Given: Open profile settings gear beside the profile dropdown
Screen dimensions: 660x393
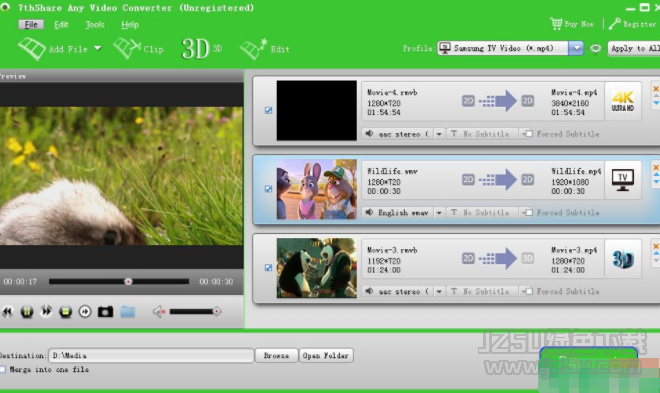Looking at the screenshot, I should 596,48.
